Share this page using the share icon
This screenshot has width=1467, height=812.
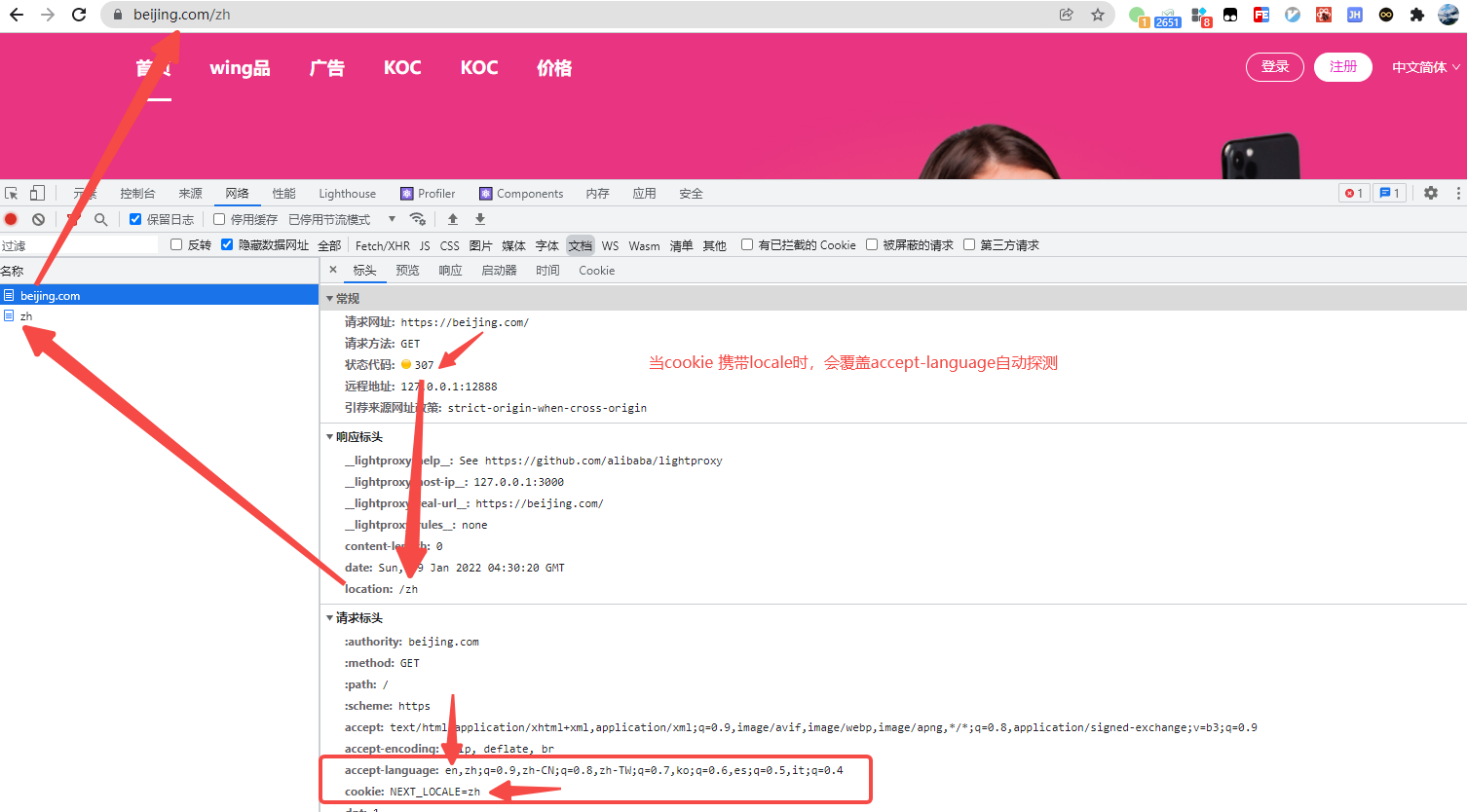[x=1067, y=15]
